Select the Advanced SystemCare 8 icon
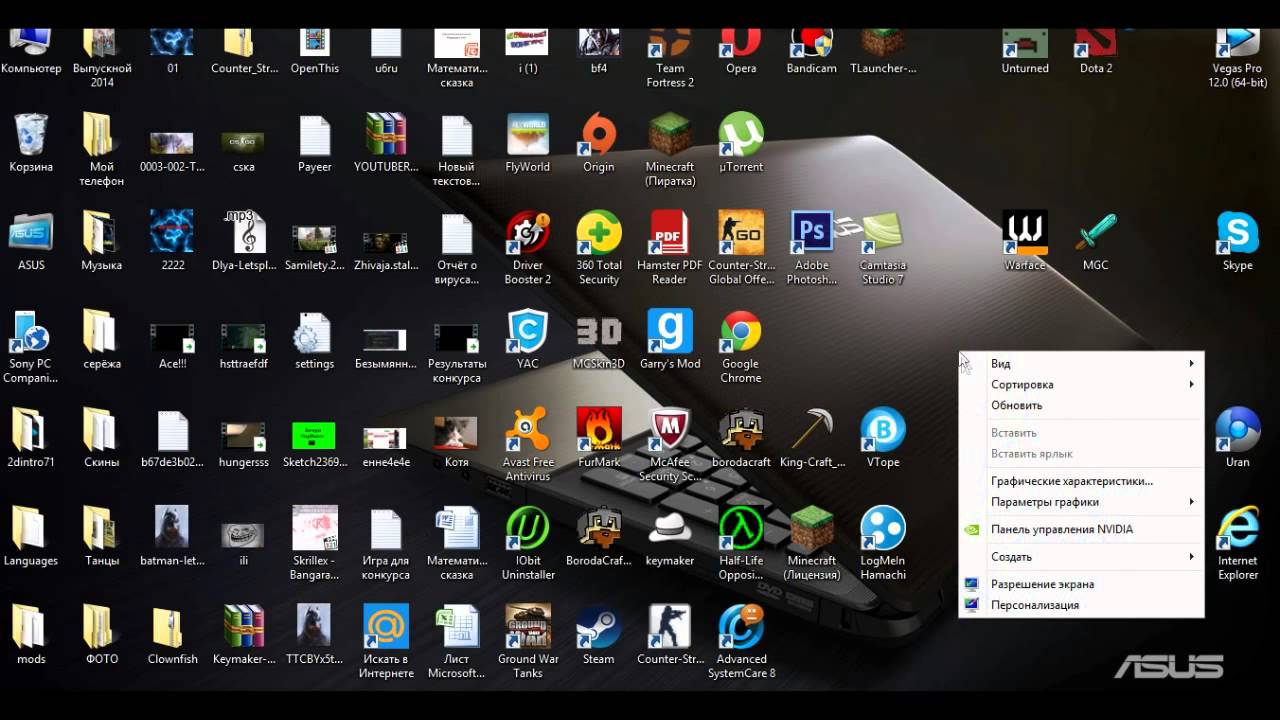The width and height of the screenshot is (1280, 720). point(741,641)
